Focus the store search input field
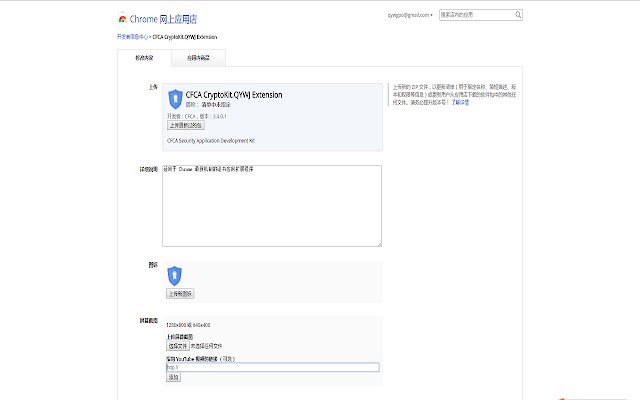The width and height of the screenshot is (640, 400). [476, 15]
